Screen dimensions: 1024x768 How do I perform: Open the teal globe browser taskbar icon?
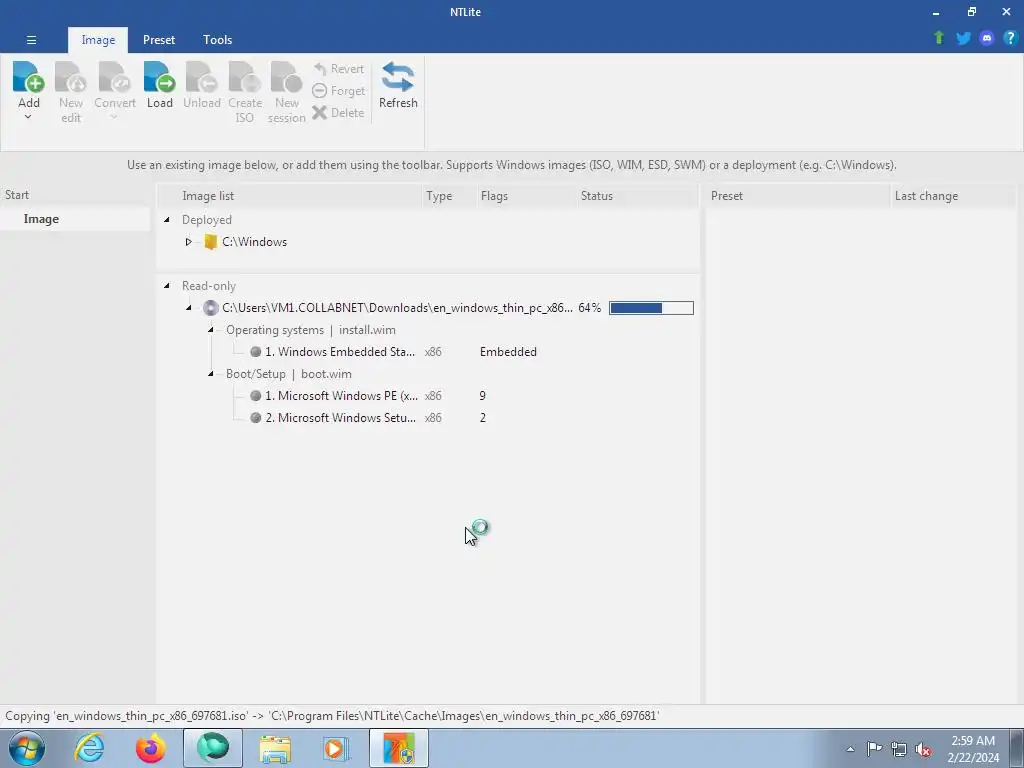coord(213,748)
